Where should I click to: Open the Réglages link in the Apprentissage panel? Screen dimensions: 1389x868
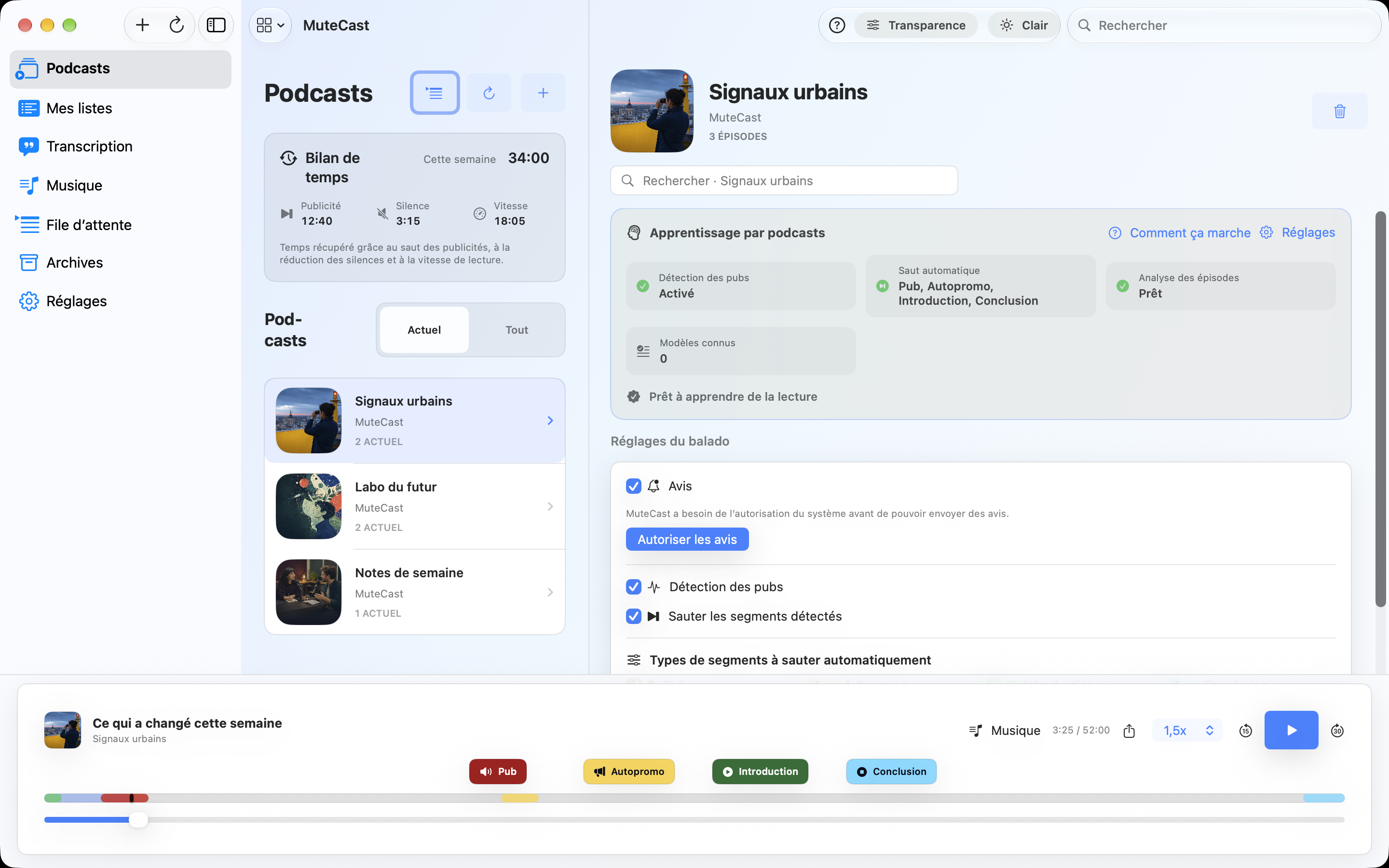click(1297, 232)
